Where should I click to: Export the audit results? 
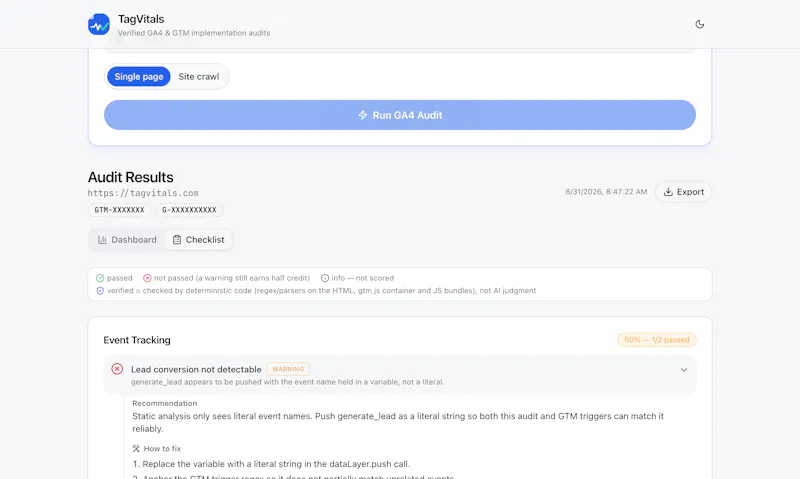click(x=683, y=192)
